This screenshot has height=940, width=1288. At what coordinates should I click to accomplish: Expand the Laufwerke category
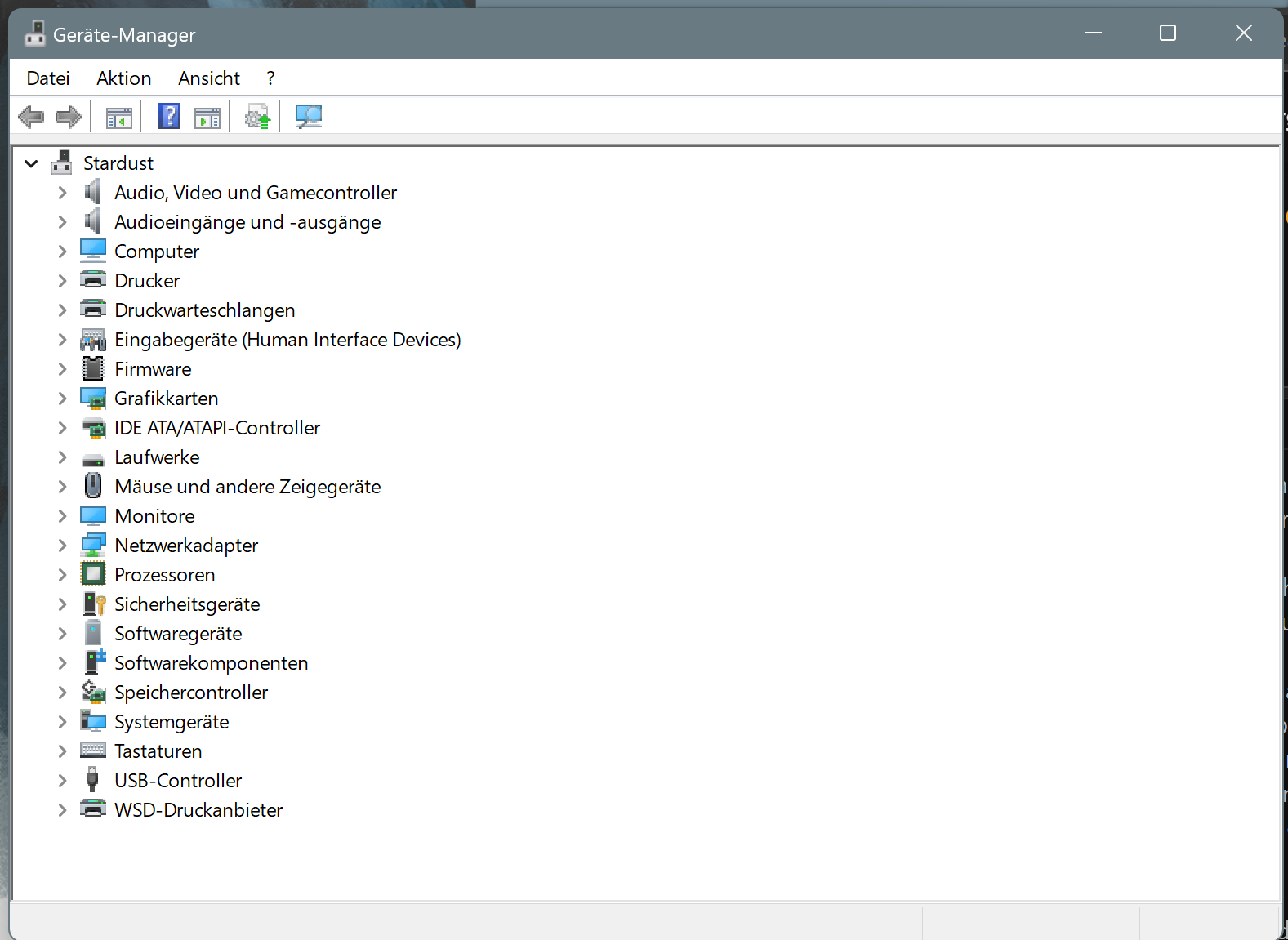coord(62,457)
